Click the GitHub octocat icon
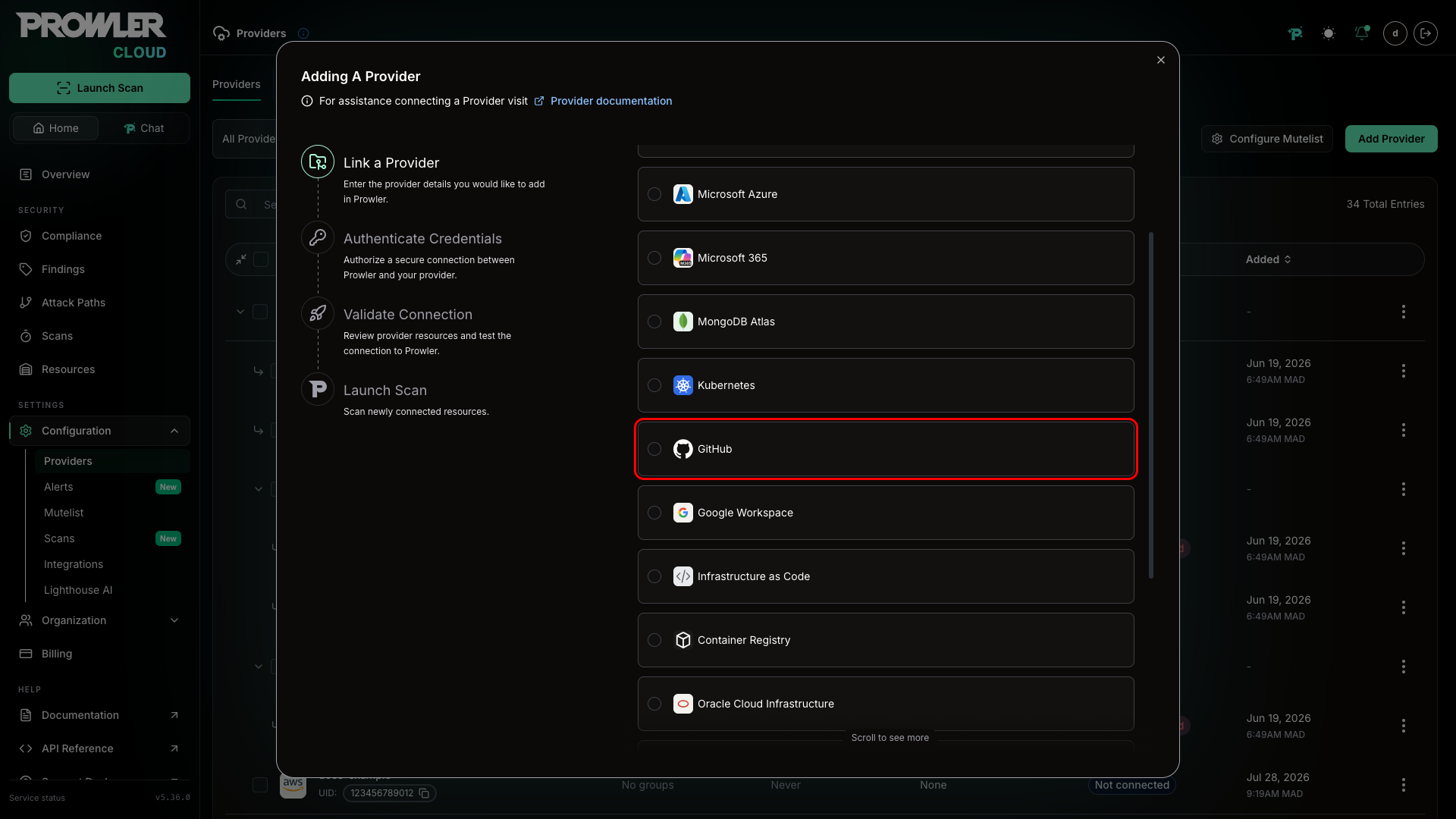The width and height of the screenshot is (1456, 819). pos(683,449)
